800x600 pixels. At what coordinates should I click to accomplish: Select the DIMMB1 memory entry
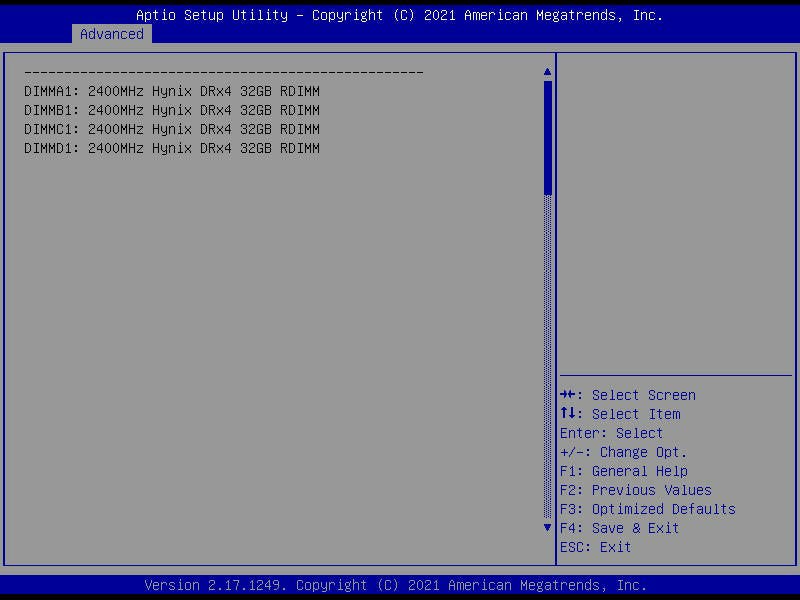(x=172, y=110)
